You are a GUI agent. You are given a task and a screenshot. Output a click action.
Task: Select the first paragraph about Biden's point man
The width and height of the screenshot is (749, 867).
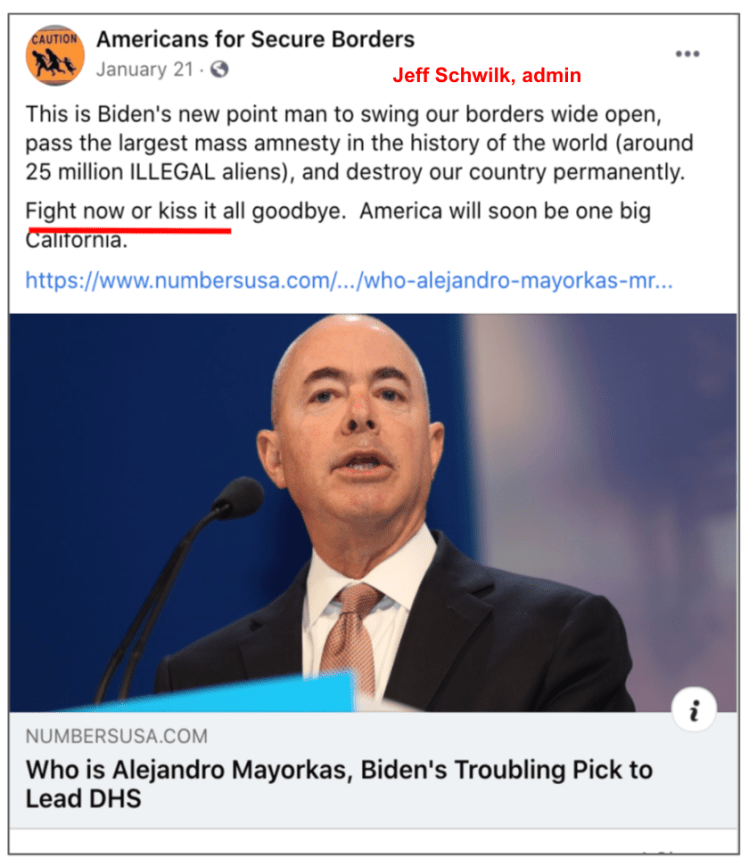(359, 143)
